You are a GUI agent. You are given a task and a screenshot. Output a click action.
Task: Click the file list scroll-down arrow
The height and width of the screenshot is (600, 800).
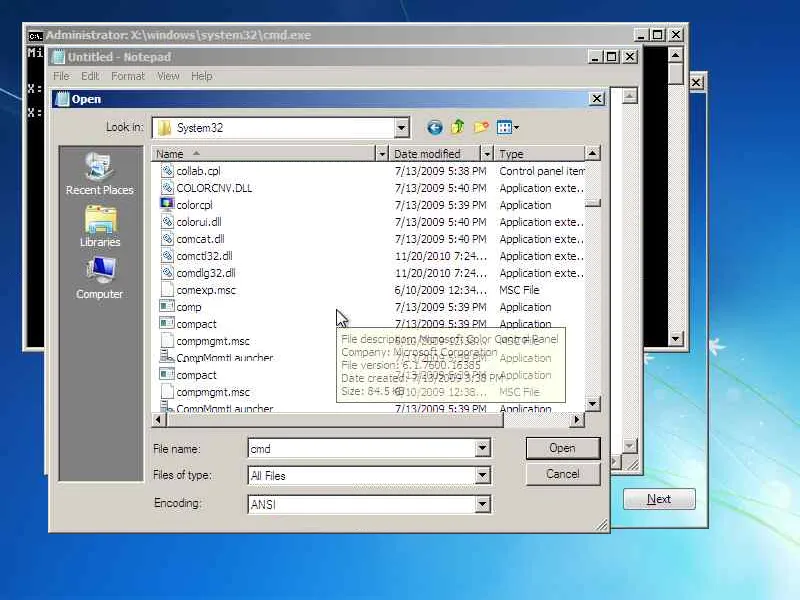(x=592, y=404)
